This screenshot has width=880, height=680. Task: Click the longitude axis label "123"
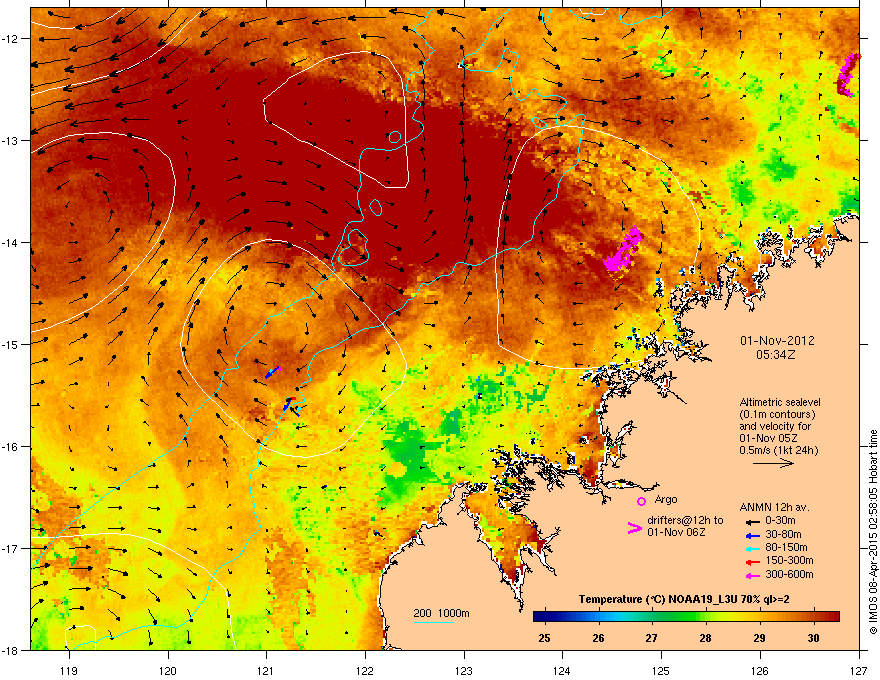tap(464, 670)
